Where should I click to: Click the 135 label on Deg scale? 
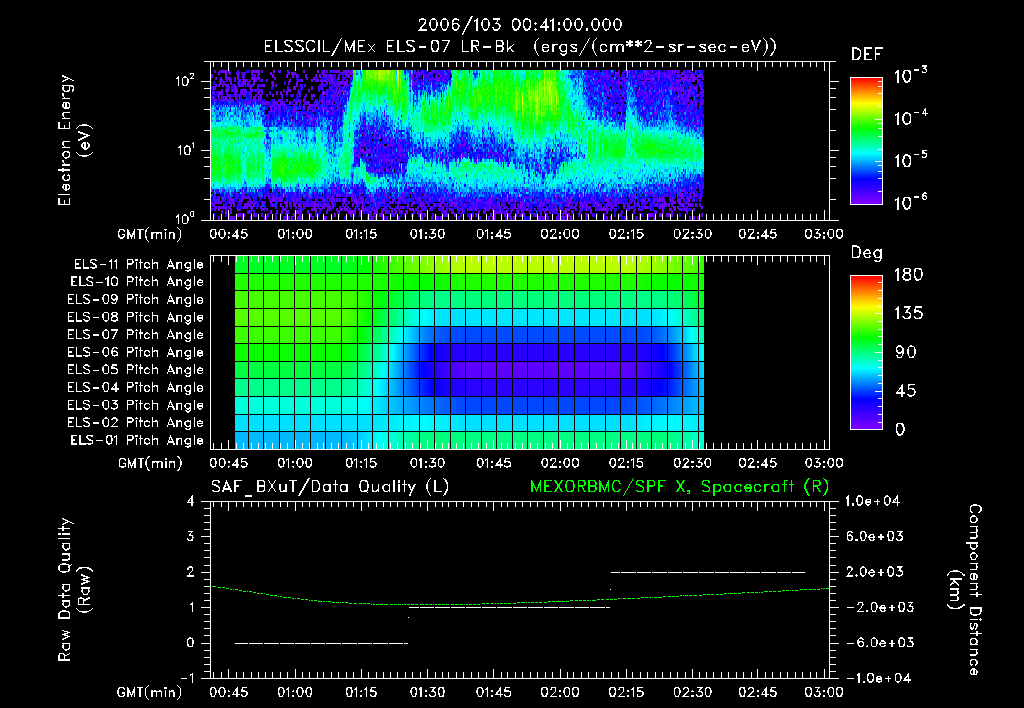pos(908,313)
